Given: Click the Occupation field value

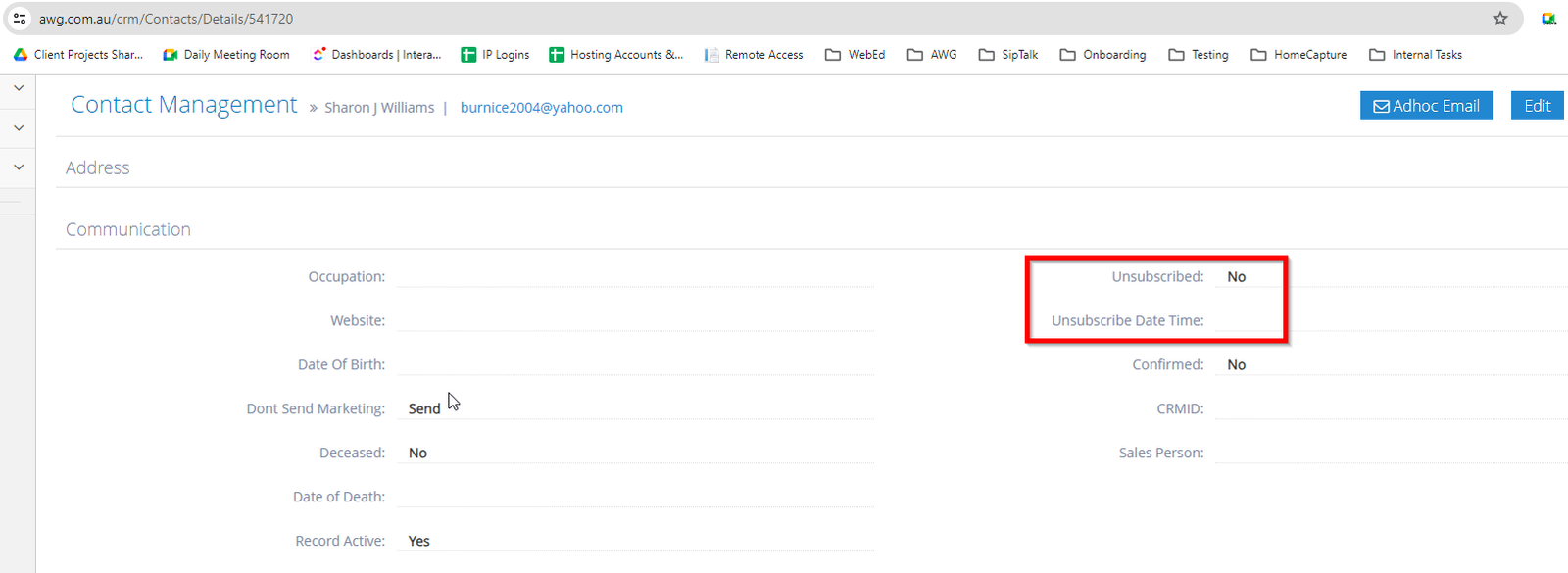Looking at the screenshot, I should point(635,276).
